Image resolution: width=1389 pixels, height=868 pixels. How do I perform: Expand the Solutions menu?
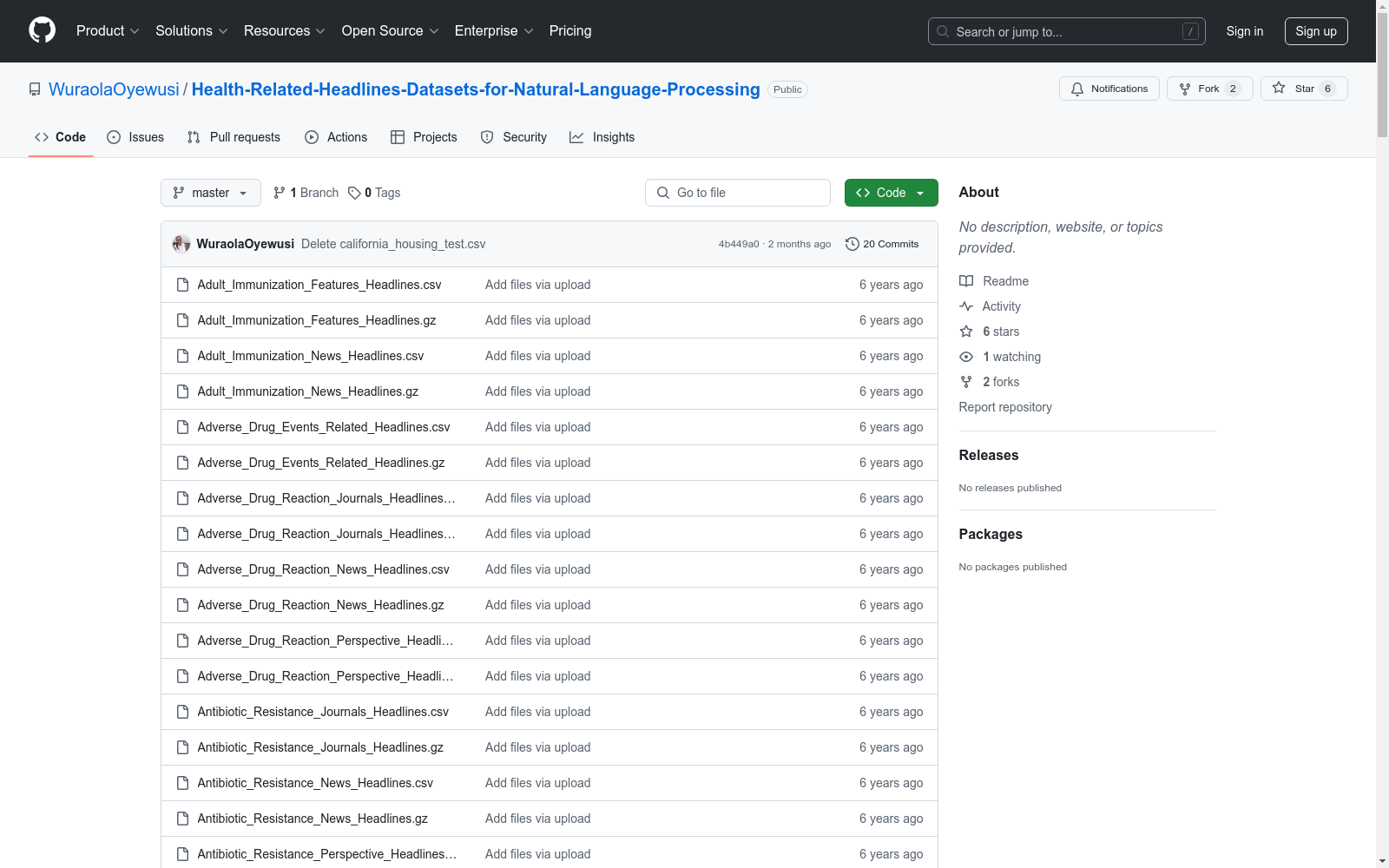pos(192,31)
